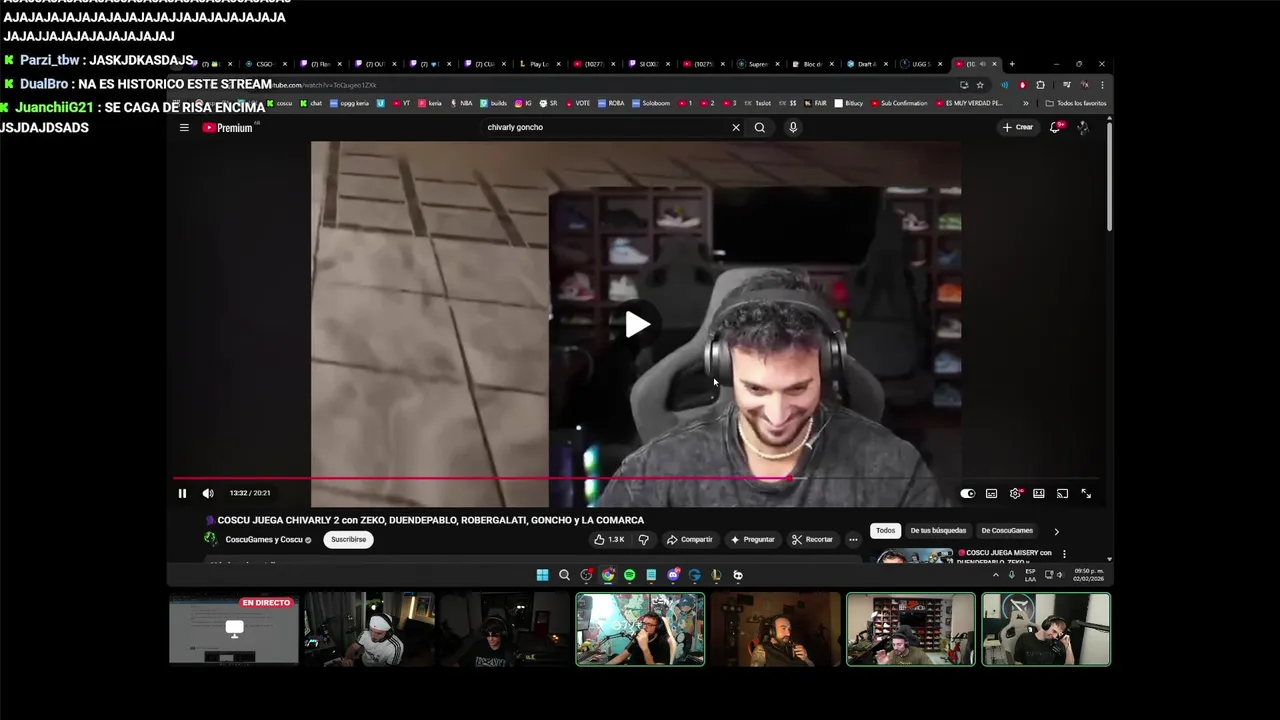Select the EN DIRECTO webcam thumbnail

(234, 629)
